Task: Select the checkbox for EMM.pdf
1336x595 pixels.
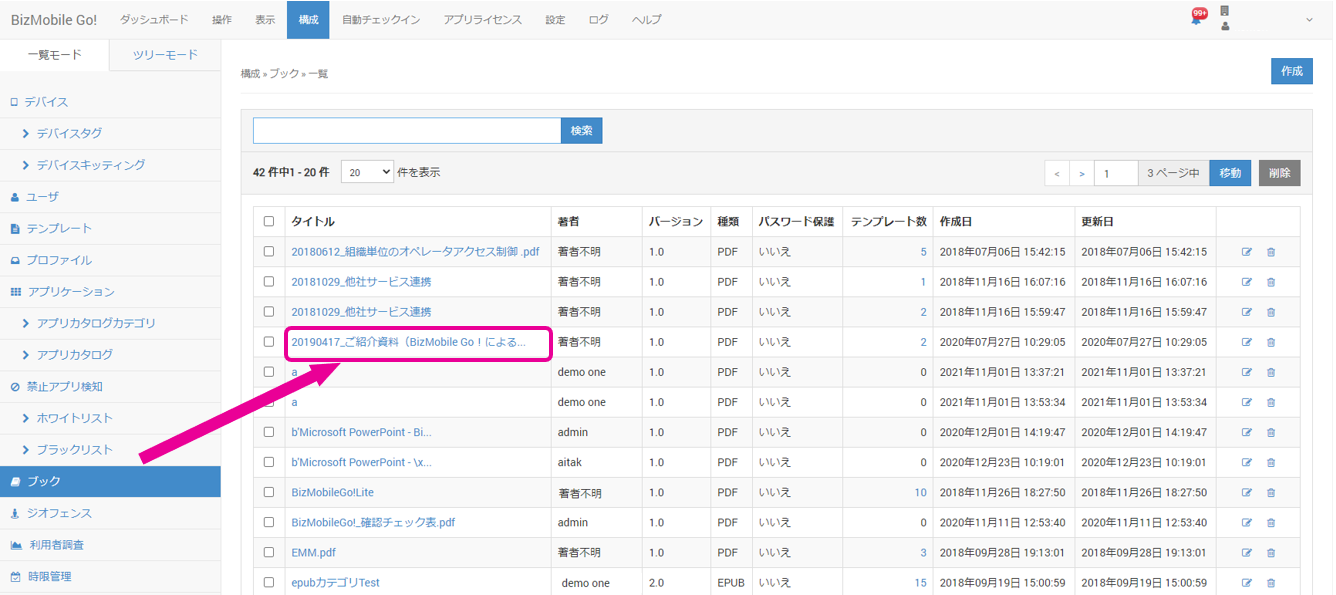Action: [268, 552]
